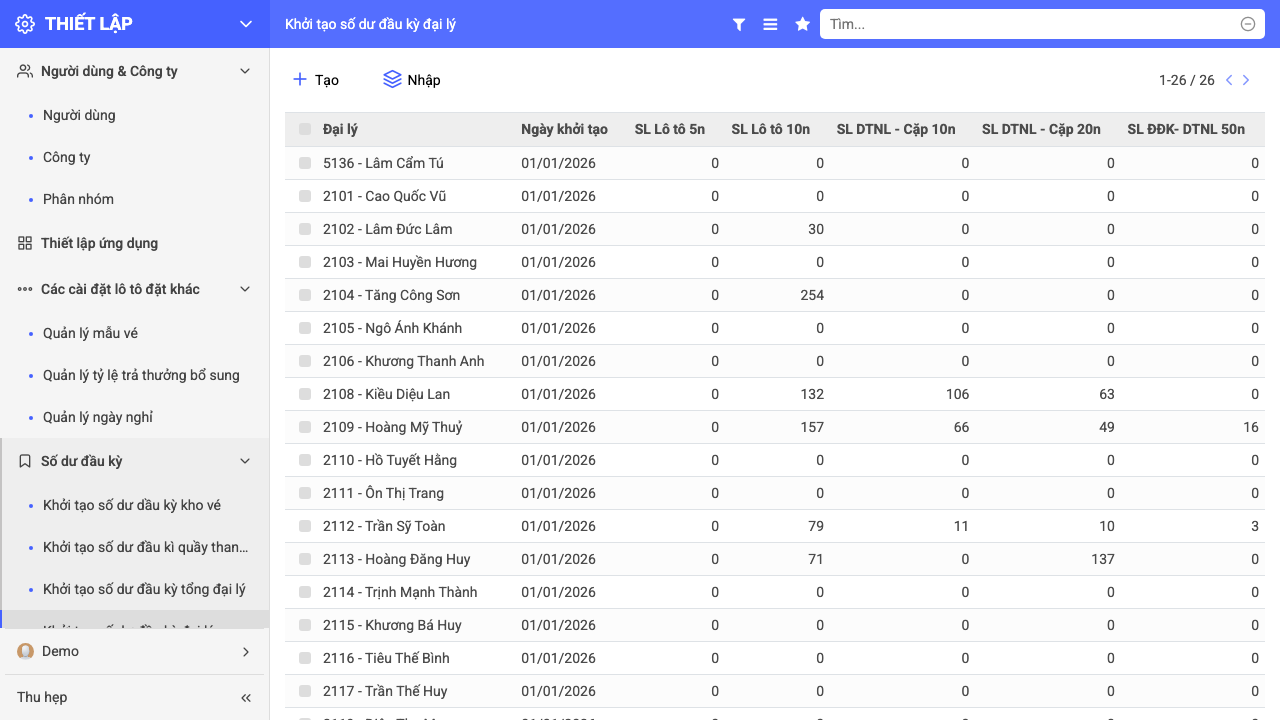Open the THIẾT LẬP dropdown chevron
Image resolution: width=1280 pixels, height=720 pixels.
(x=246, y=24)
